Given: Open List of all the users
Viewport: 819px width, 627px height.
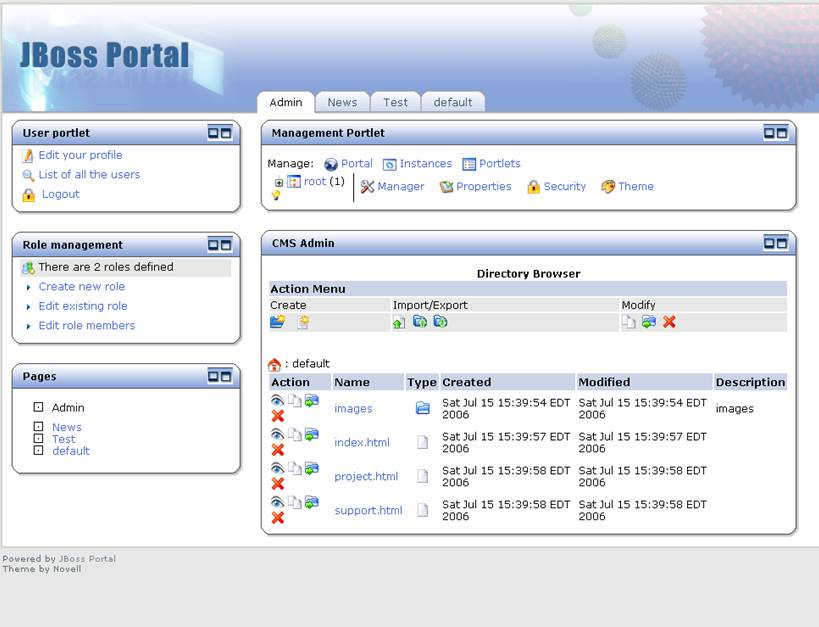Looking at the screenshot, I should point(89,175).
